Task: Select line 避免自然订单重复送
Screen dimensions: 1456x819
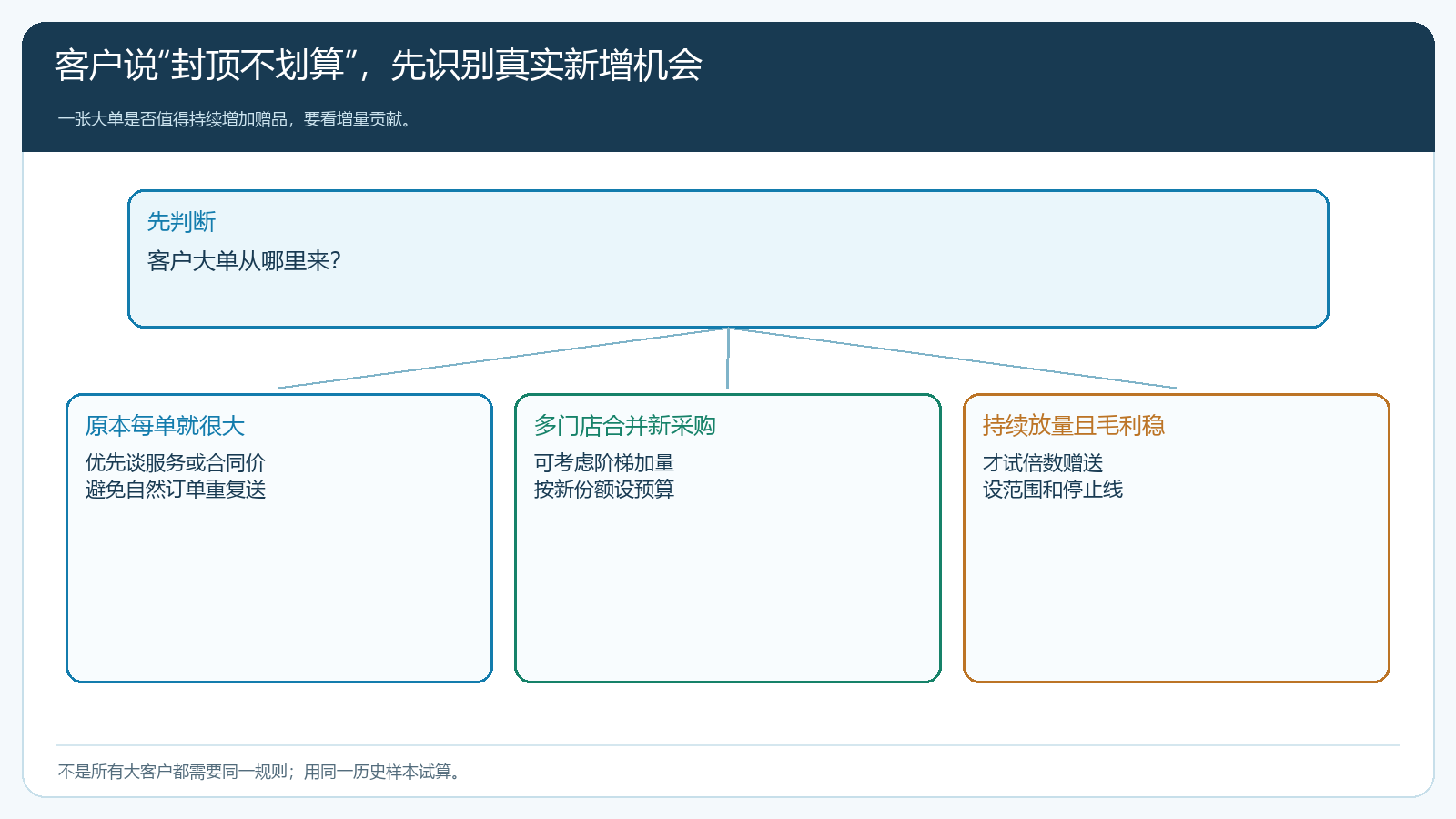Action: click(175, 490)
